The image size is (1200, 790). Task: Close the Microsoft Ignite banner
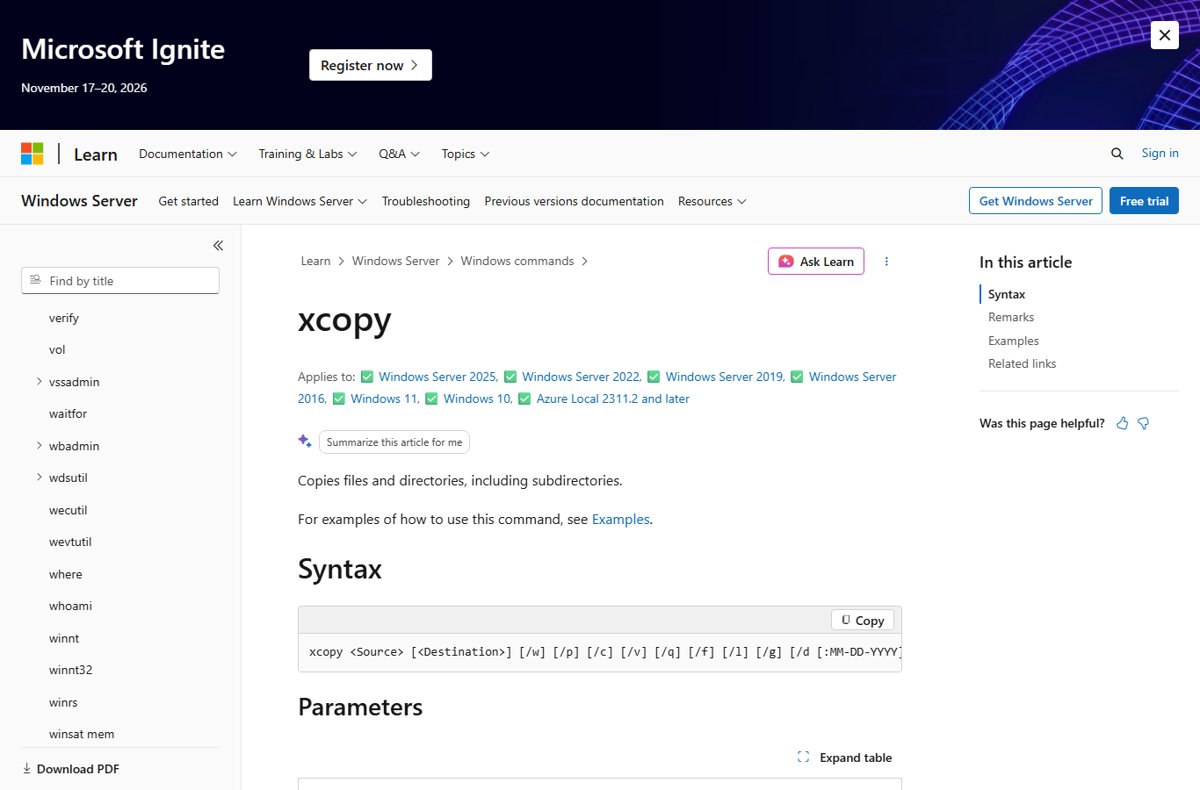(1164, 36)
